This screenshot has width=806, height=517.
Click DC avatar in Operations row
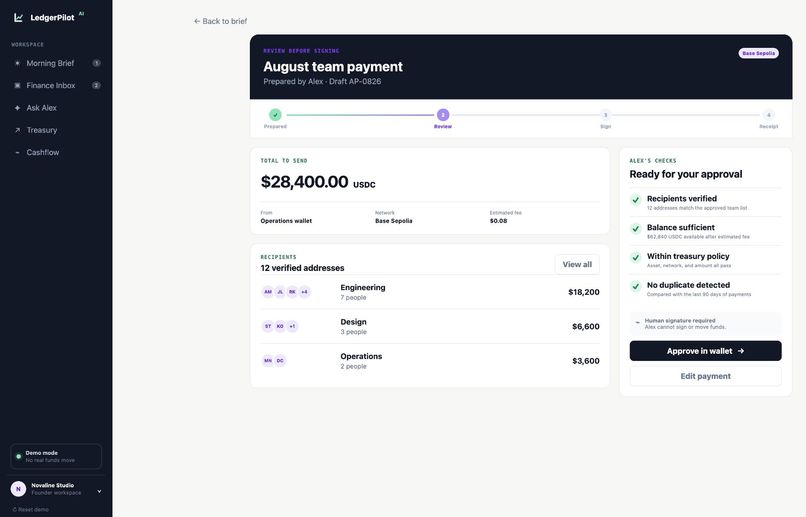pyautogui.click(x=280, y=361)
